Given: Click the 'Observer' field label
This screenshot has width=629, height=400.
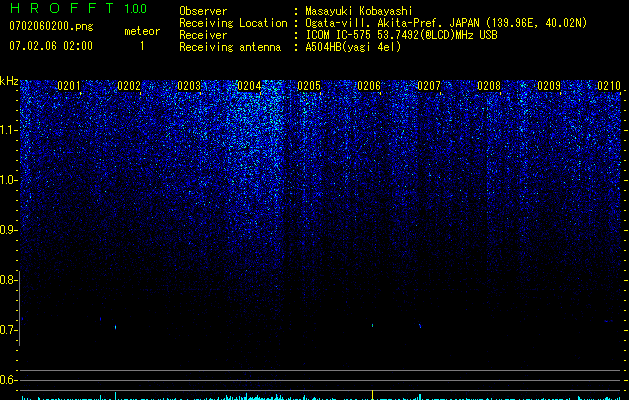Looking at the screenshot, I should coord(203,11).
